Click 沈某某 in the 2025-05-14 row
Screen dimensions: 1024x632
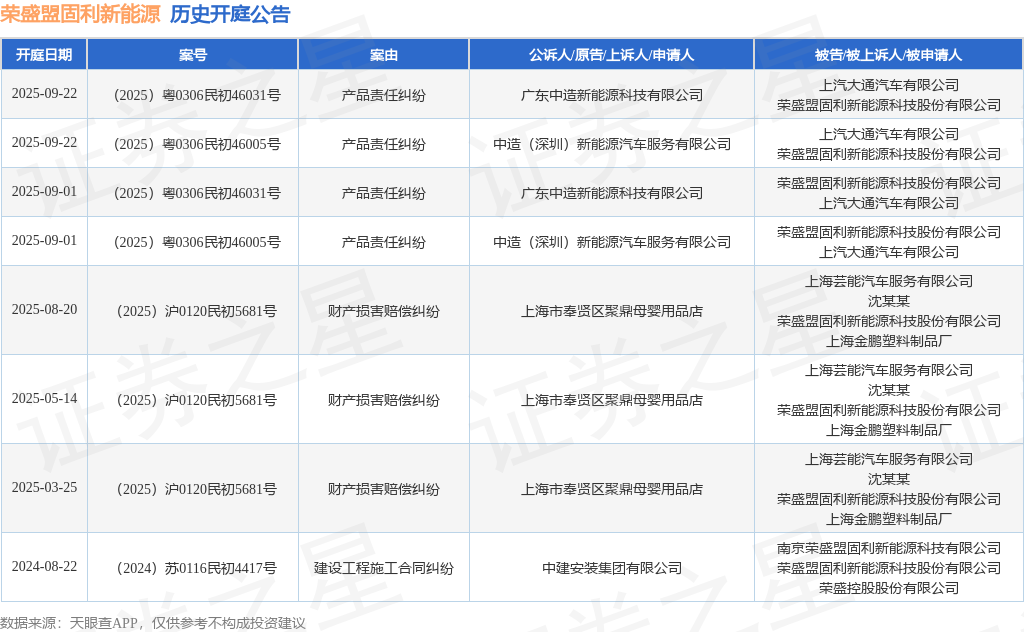888,390
